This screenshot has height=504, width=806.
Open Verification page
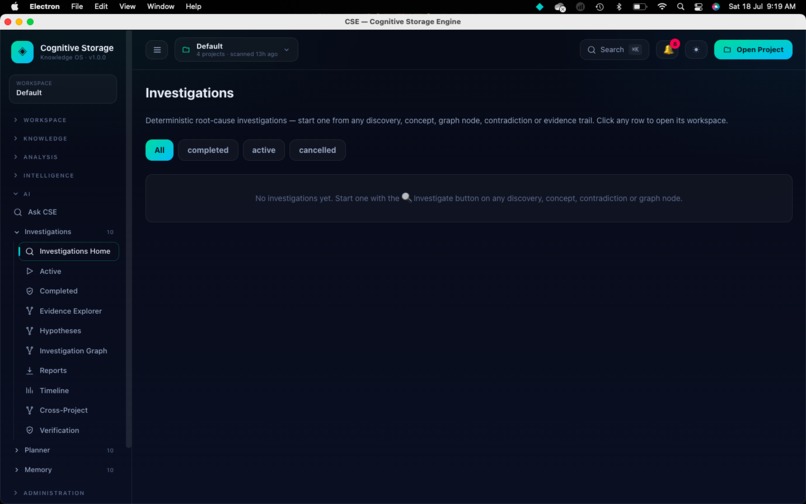click(68, 430)
